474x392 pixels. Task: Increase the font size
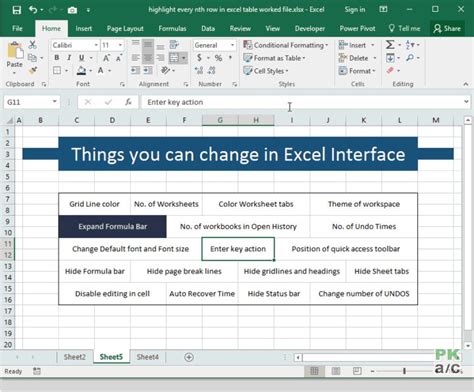pyautogui.click(x=106, y=58)
